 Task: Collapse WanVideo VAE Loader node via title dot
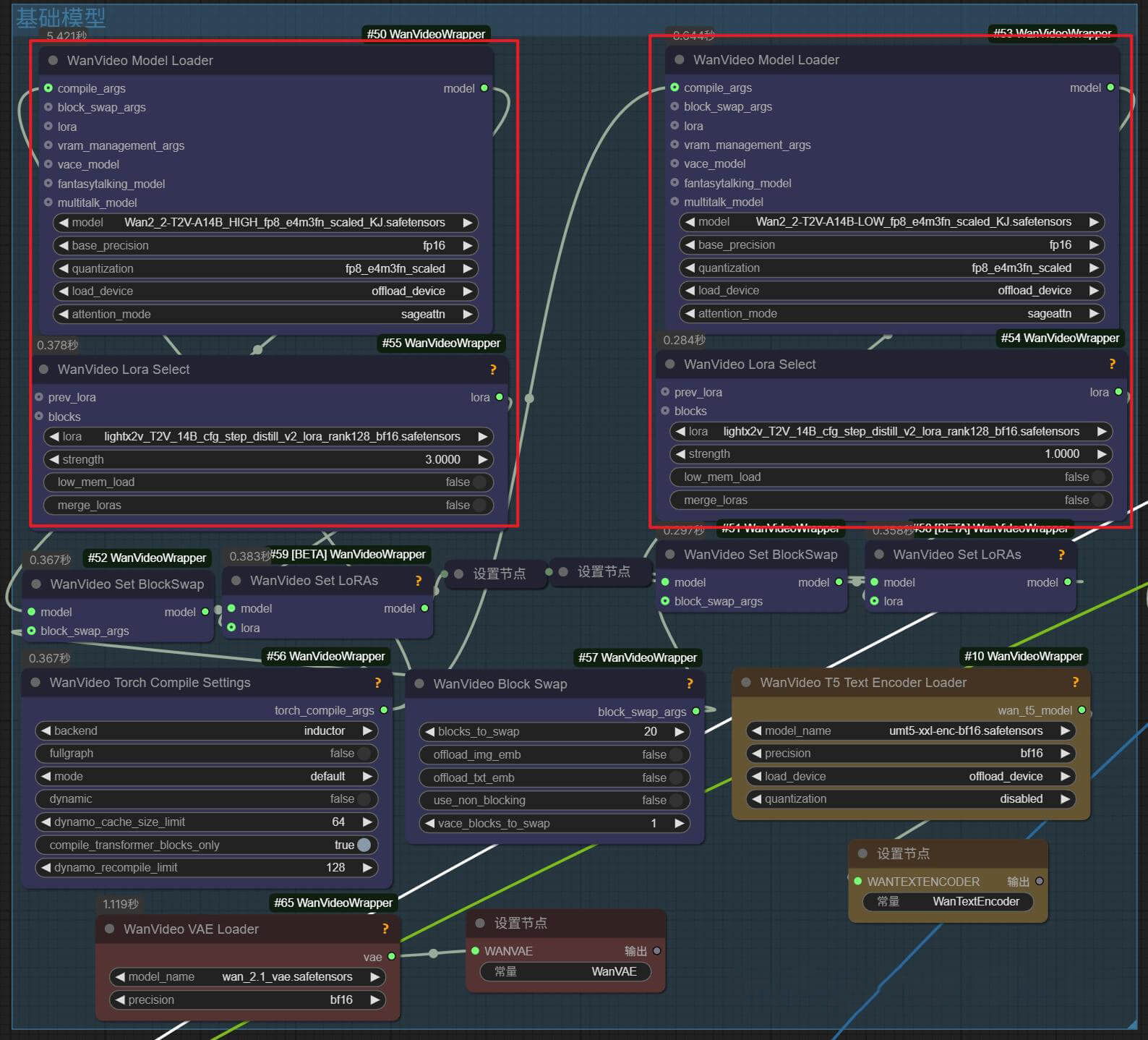click(x=109, y=929)
